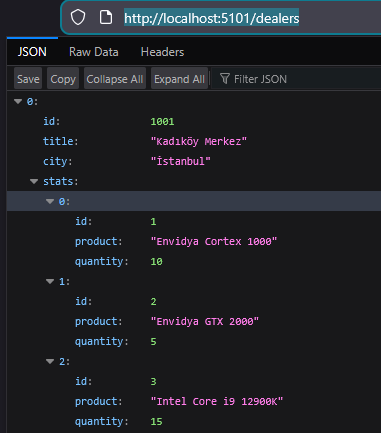Click the page info document icon

(x=106, y=17)
